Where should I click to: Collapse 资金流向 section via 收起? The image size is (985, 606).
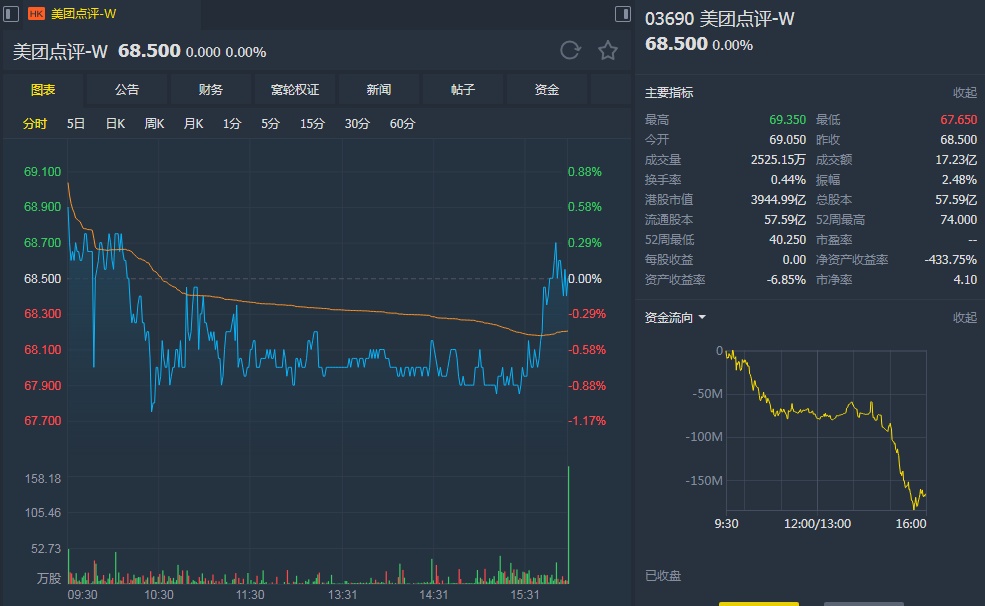(x=964, y=318)
